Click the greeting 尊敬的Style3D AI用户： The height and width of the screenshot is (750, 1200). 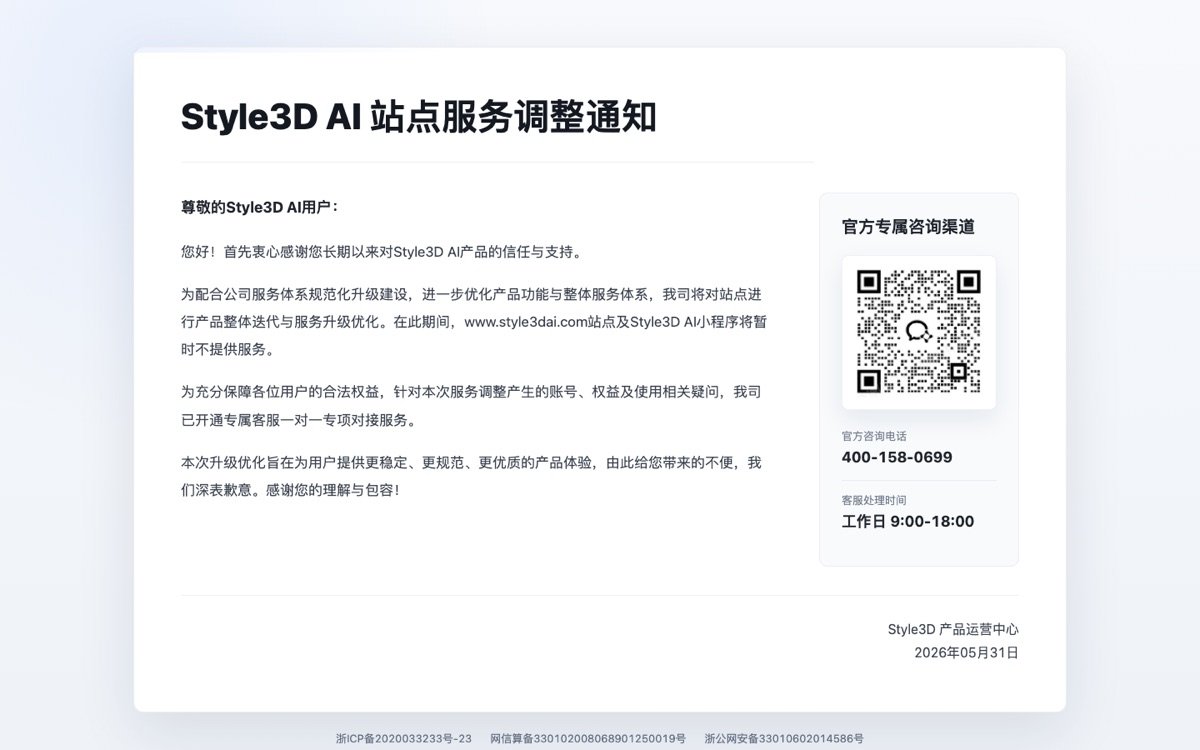coord(260,207)
